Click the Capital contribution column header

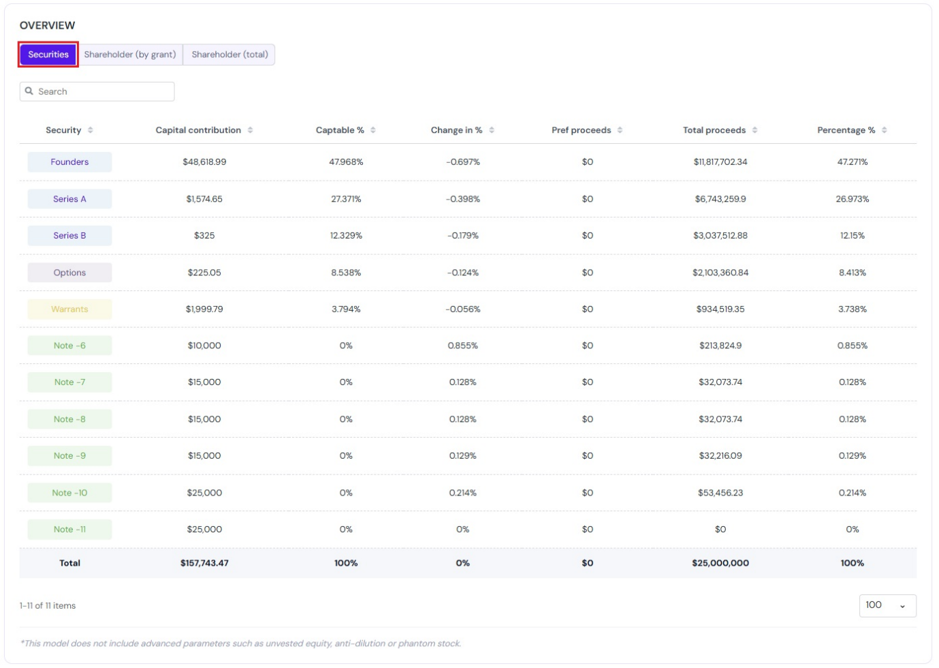pos(198,130)
